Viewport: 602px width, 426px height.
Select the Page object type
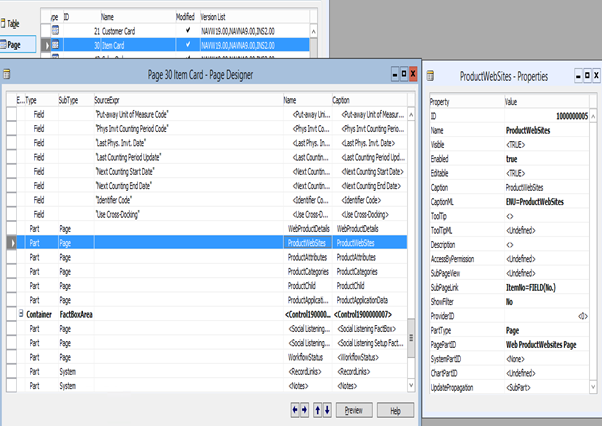(17, 45)
